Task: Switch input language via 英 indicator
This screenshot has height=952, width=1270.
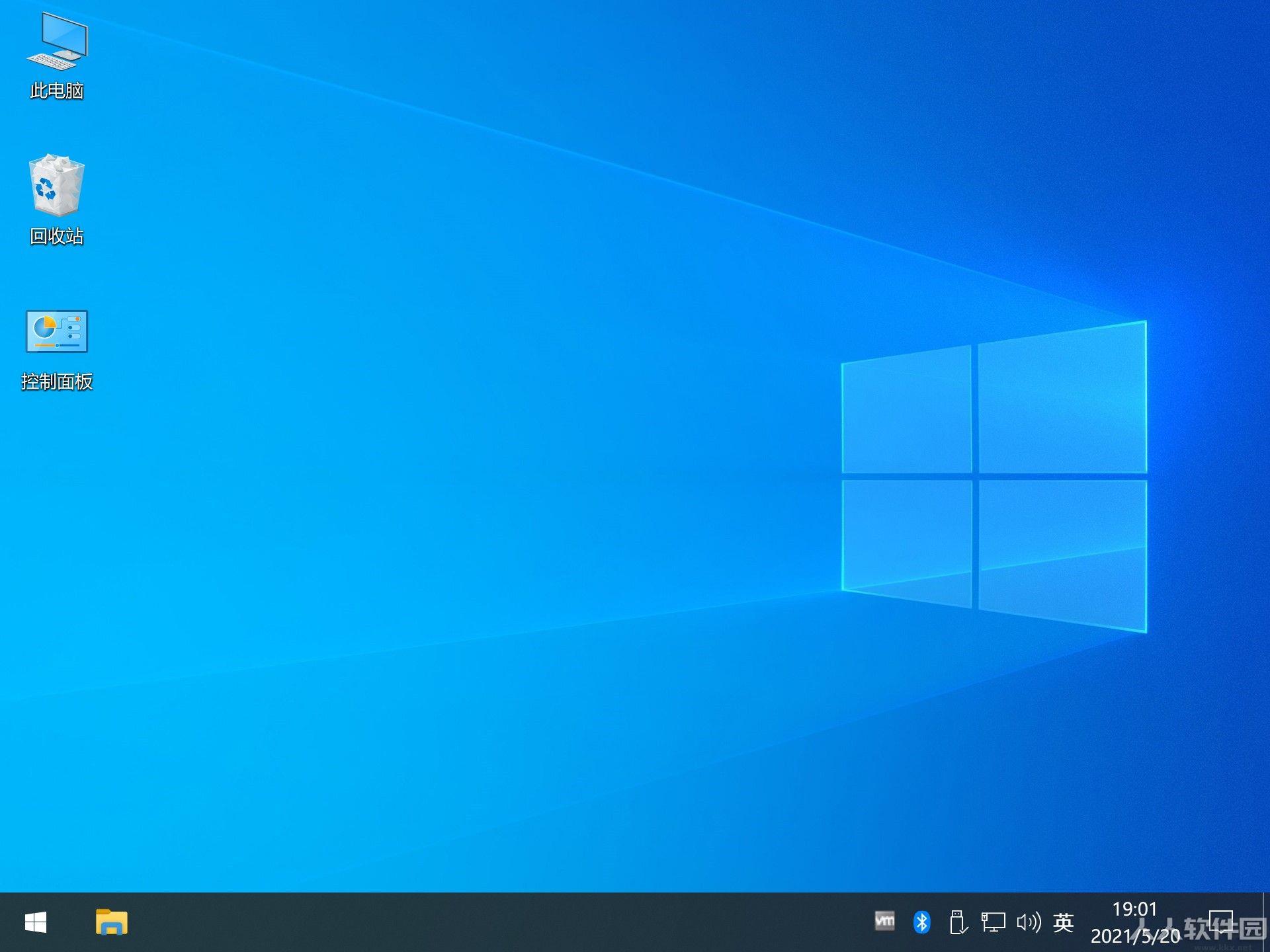Action: click(x=1064, y=922)
